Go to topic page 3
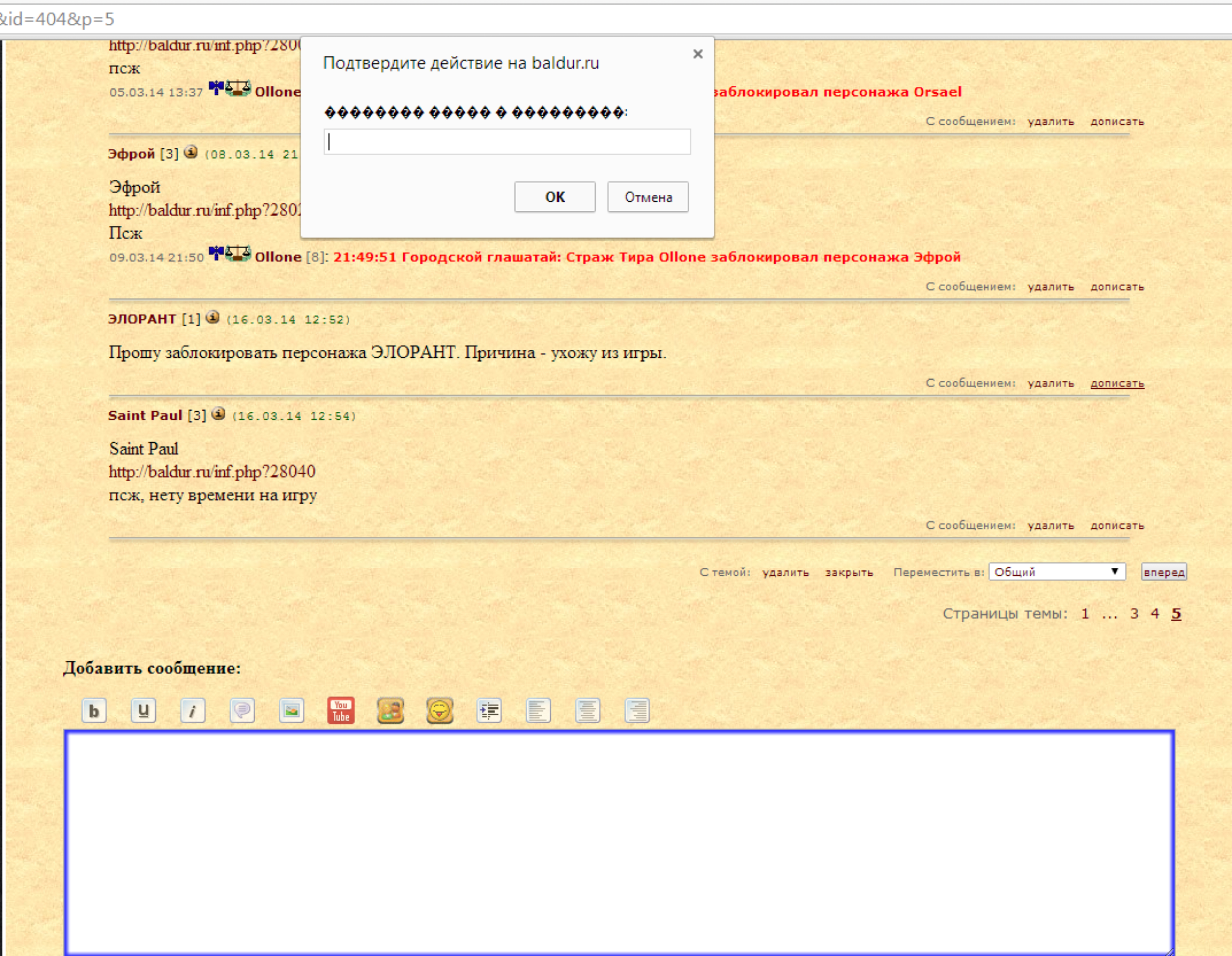Viewport: 1232px width, 956px height. [1134, 614]
